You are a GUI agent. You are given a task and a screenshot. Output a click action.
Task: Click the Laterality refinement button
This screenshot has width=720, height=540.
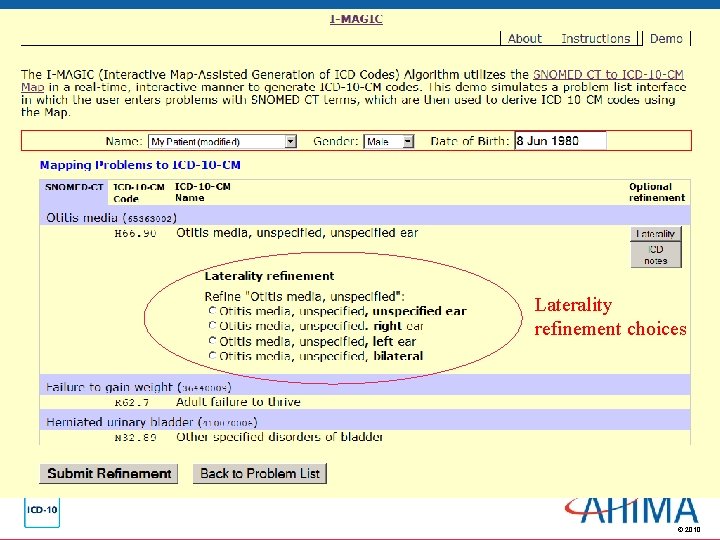click(655, 234)
